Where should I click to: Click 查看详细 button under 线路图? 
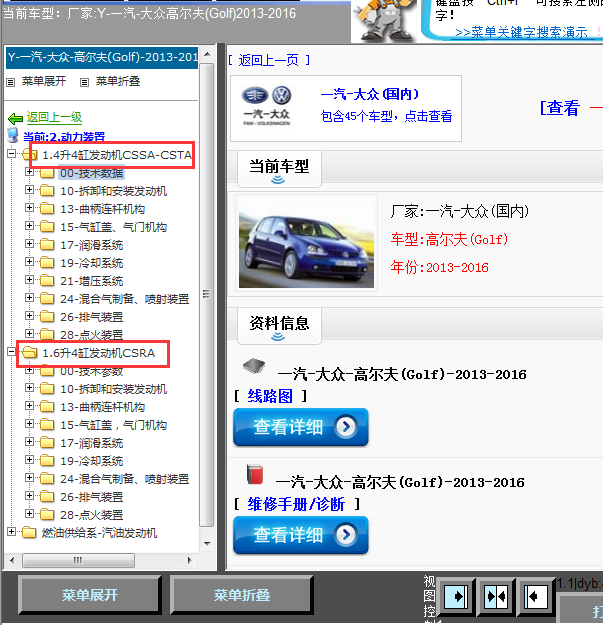coord(301,427)
